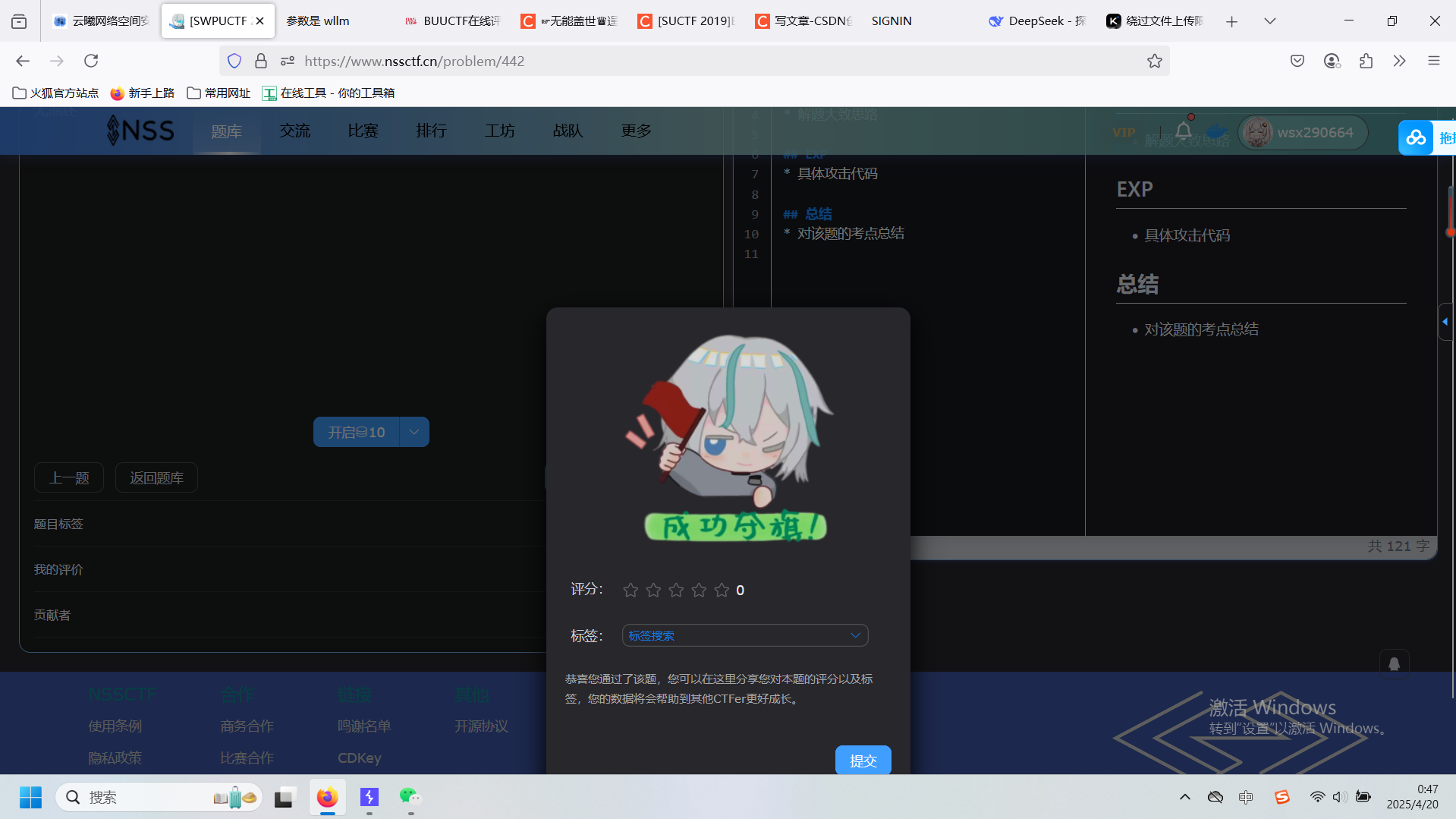This screenshot has height=819, width=1456.
Task: Open 在线工具 bookmark
Action: [328, 93]
